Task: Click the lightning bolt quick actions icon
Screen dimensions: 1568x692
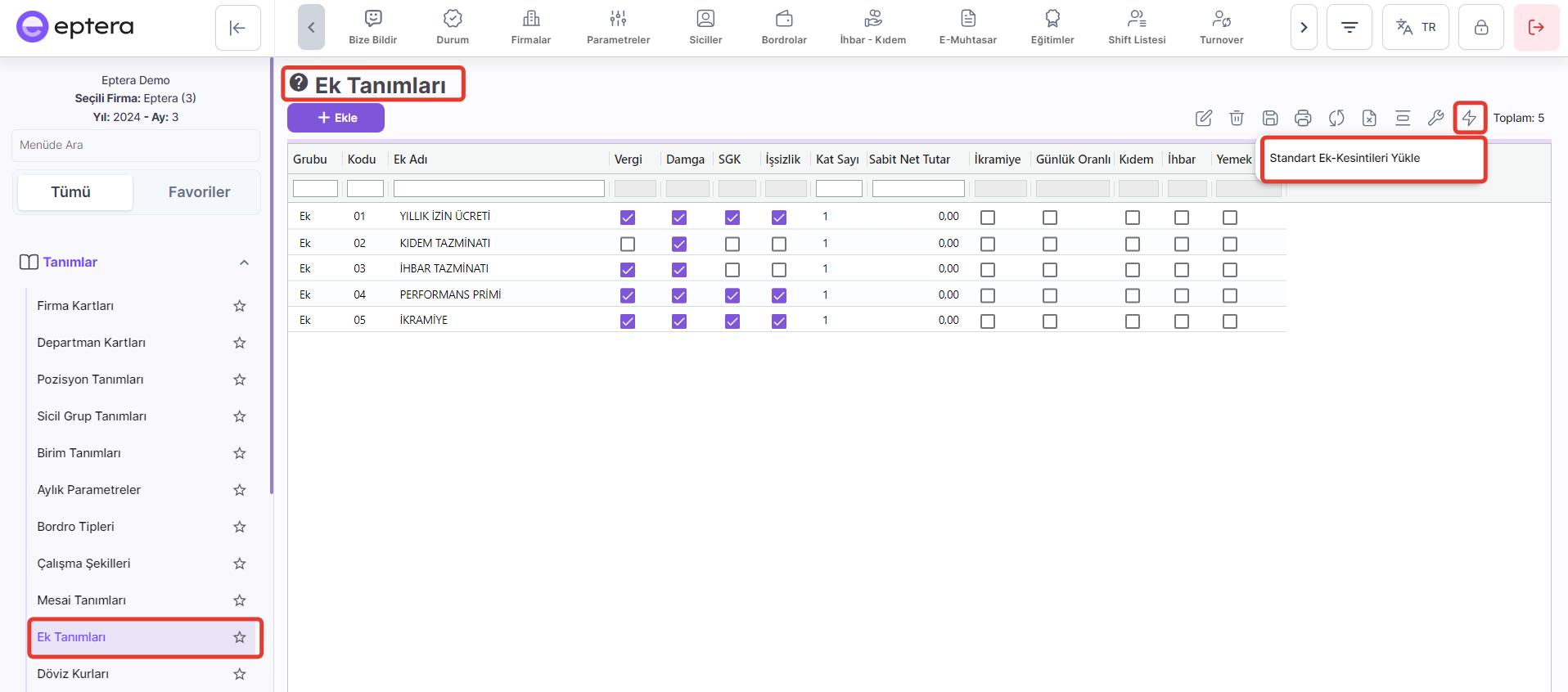Action: click(1470, 118)
